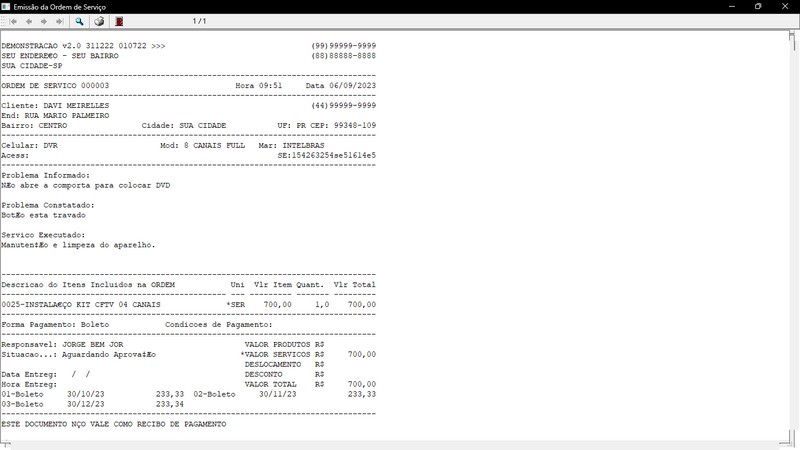Click DESCONTO R$ label
This screenshot has height=450, width=800.
[x=284, y=374]
